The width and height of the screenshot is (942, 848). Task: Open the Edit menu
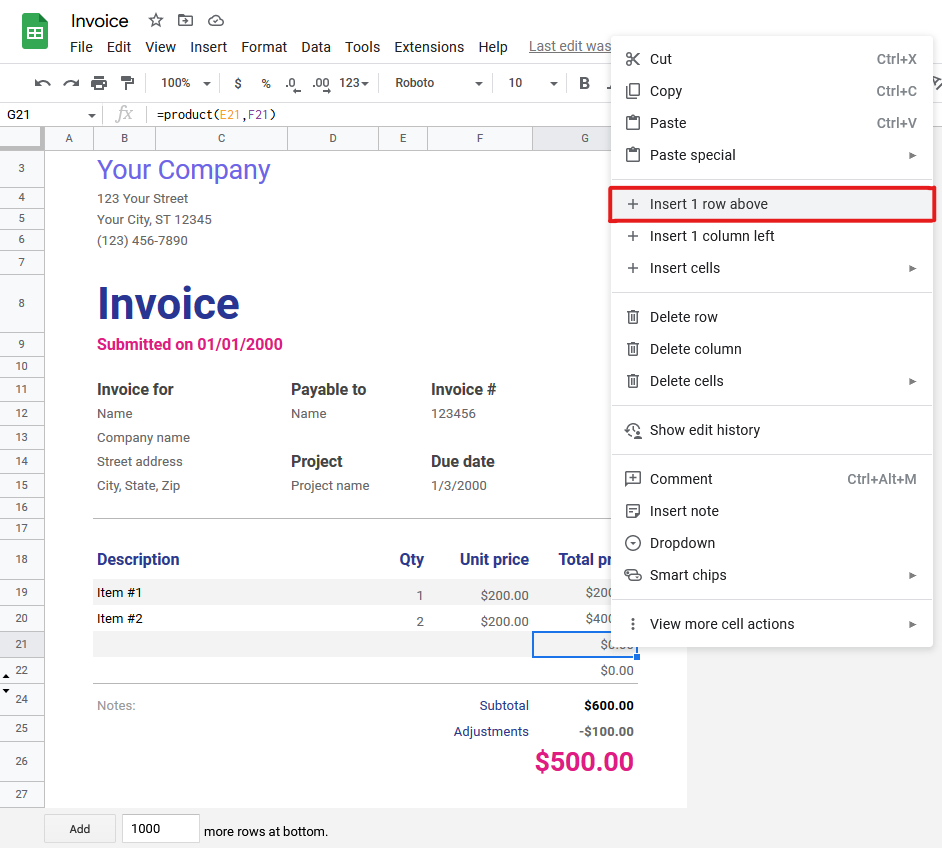point(118,47)
